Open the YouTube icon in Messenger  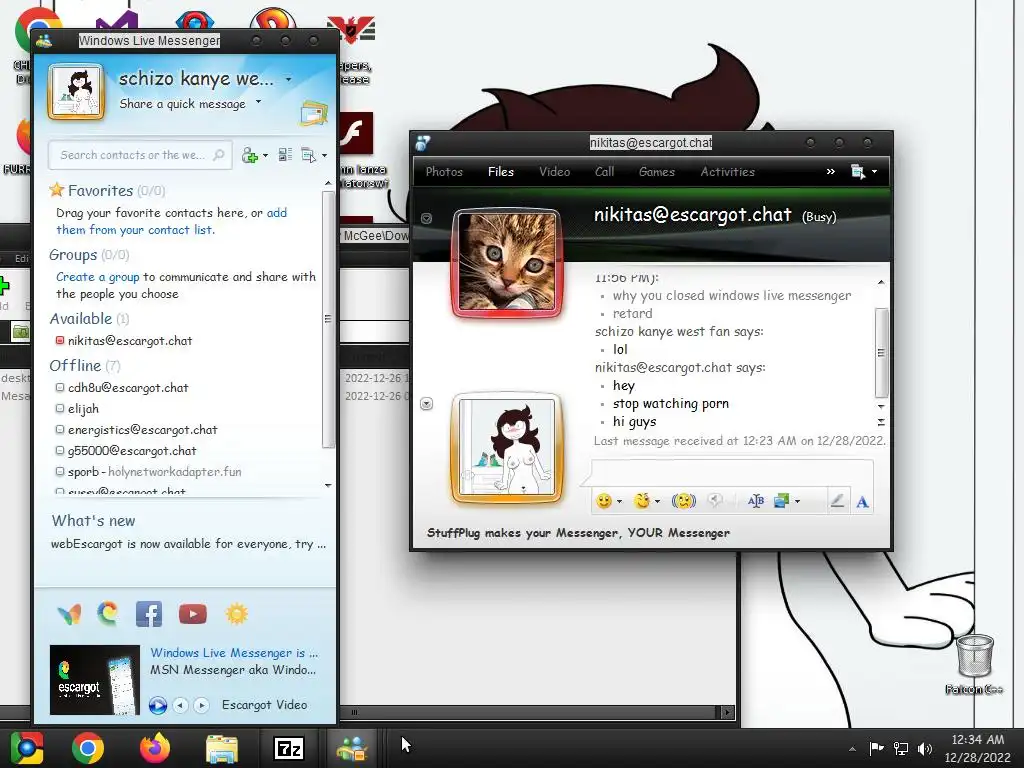point(193,614)
